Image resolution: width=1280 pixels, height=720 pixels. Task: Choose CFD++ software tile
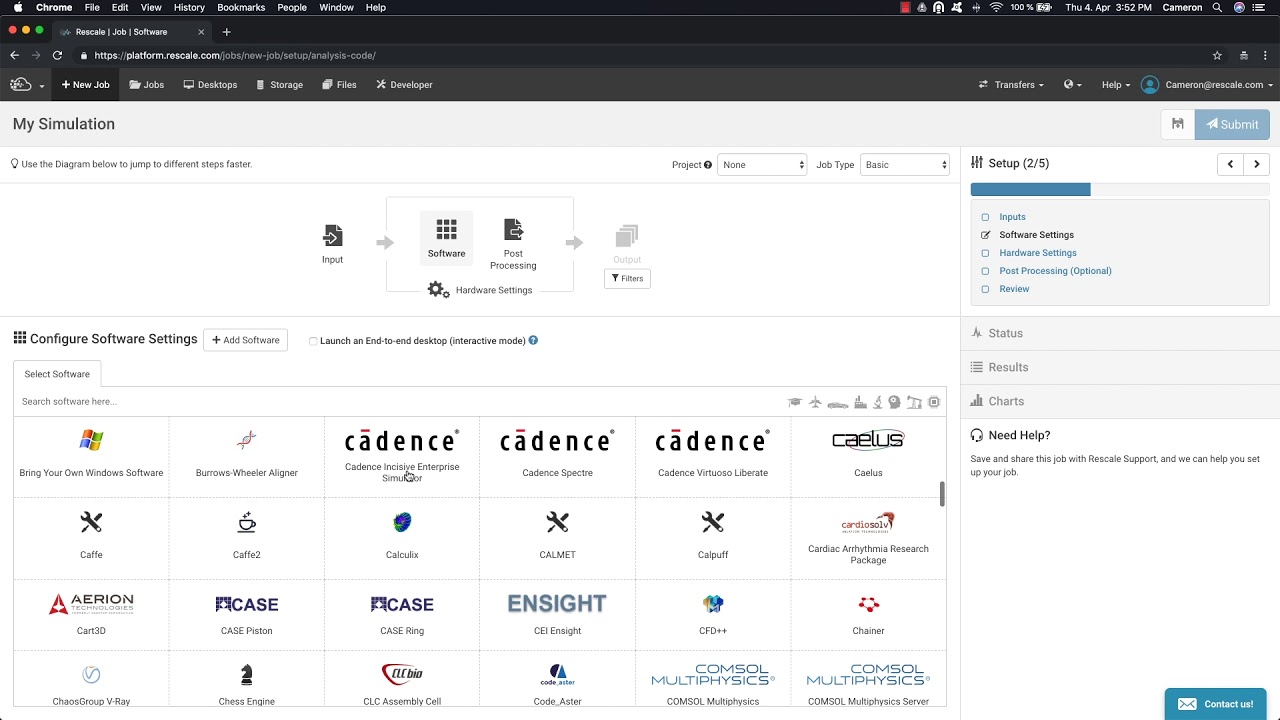tap(713, 614)
